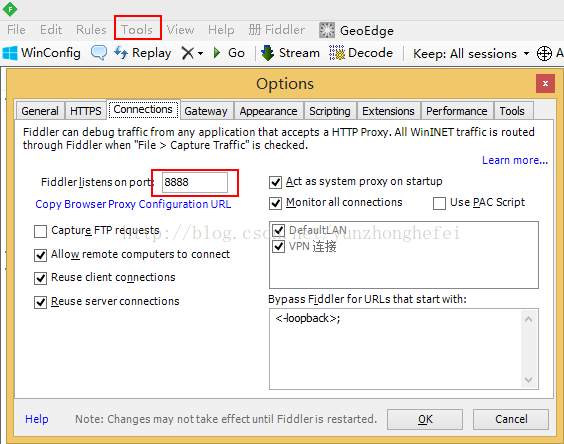Viewport: 564px width, 444px height.
Task: Click the process target crosshair icon
Action: (x=544, y=54)
